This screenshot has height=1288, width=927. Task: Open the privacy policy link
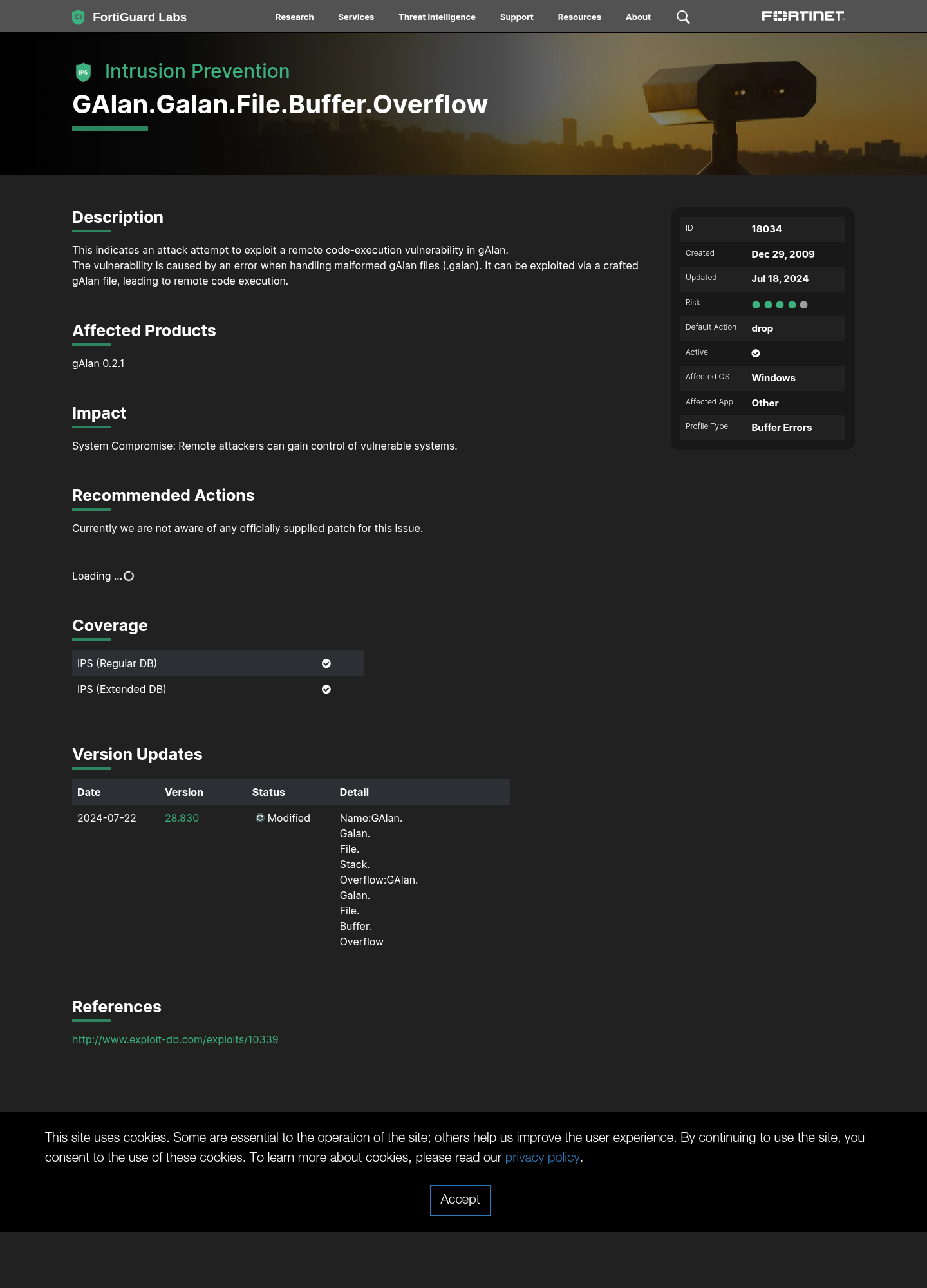[x=543, y=1157]
